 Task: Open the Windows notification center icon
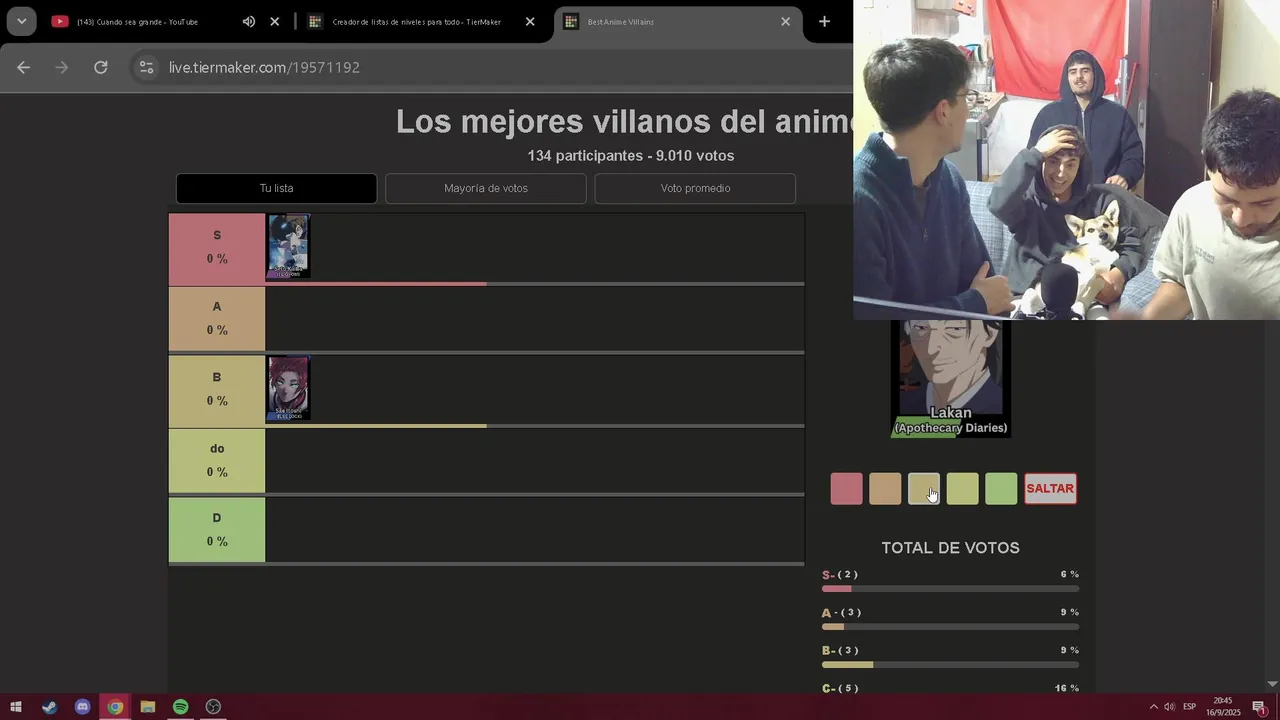click(x=1259, y=707)
